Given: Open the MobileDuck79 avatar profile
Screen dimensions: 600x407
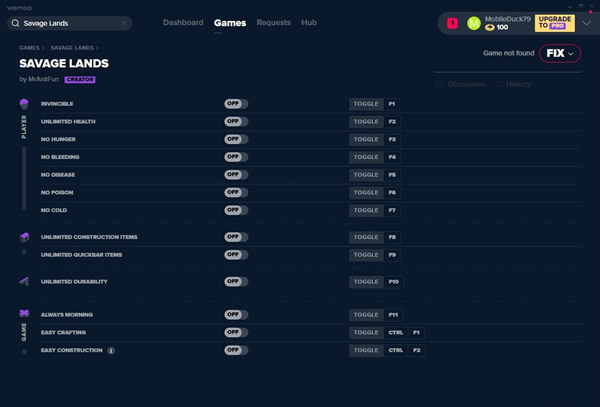Looking at the screenshot, I should tap(474, 23).
